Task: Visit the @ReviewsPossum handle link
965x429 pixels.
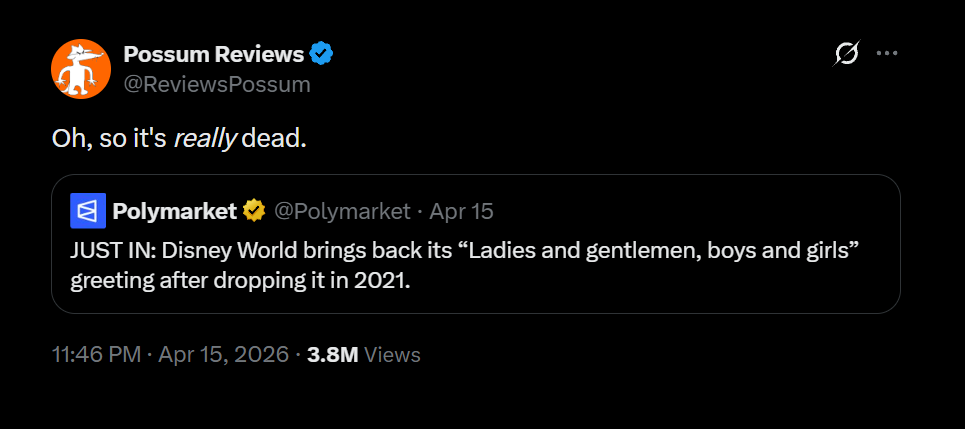Action: pos(216,84)
